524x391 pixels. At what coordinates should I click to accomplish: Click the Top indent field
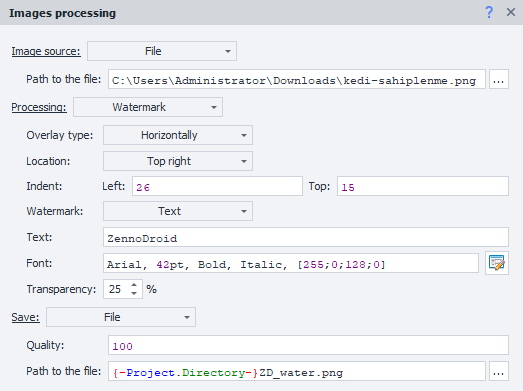pyautogui.click(x=423, y=186)
